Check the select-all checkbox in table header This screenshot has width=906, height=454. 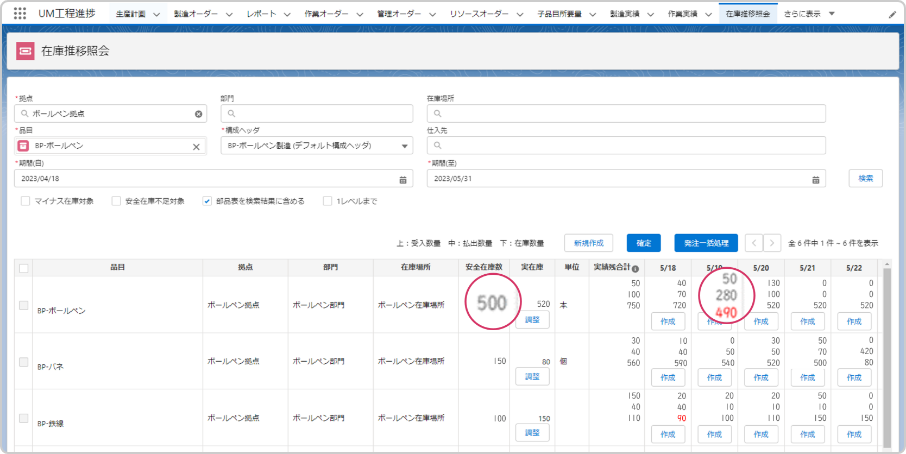coord(24,268)
